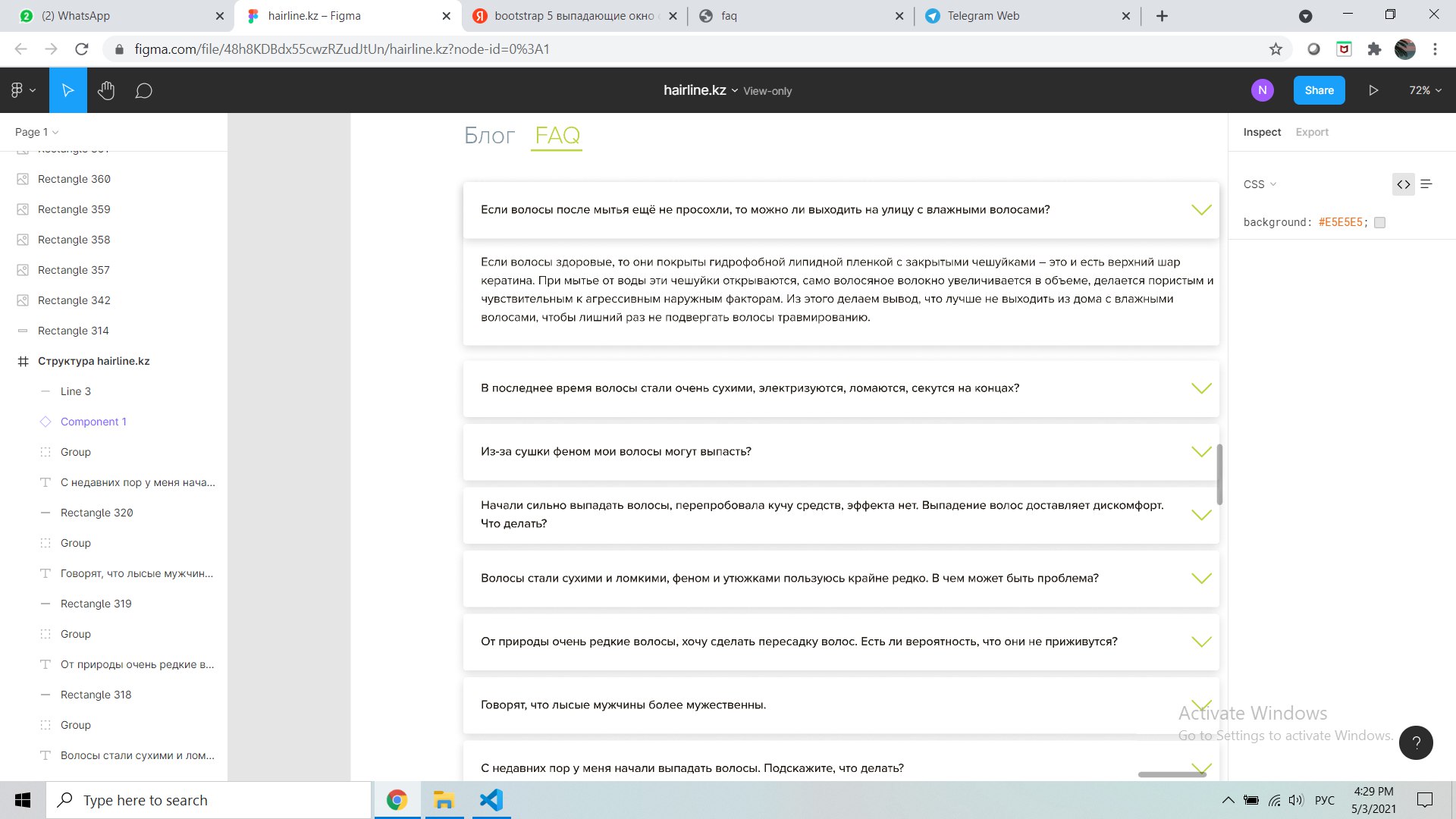Bookmark this page with the star icon

tap(1276, 49)
